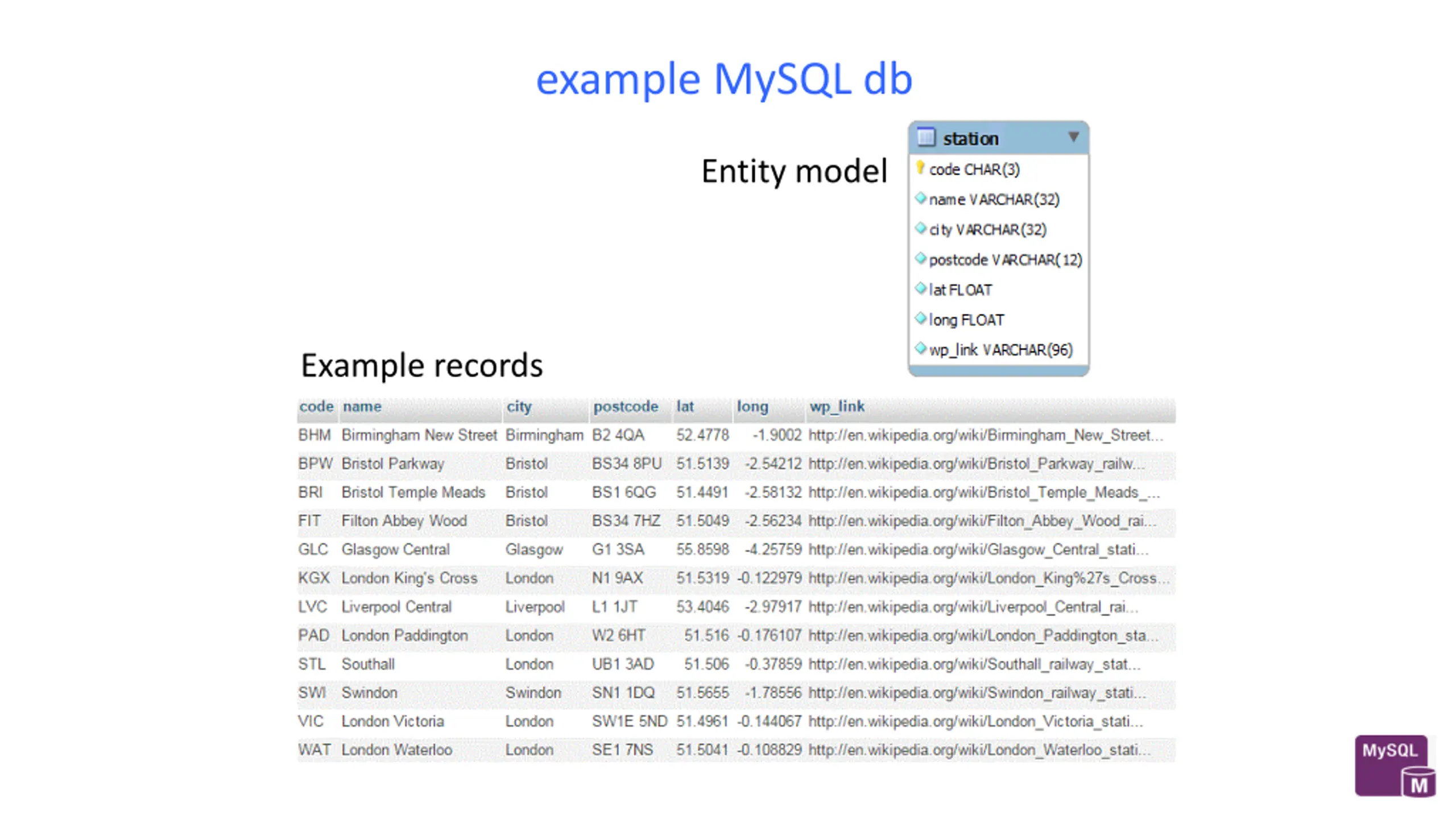Click the diamond icon beside lat FLOAT
The image size is (1456, 819).
point(920,289)
